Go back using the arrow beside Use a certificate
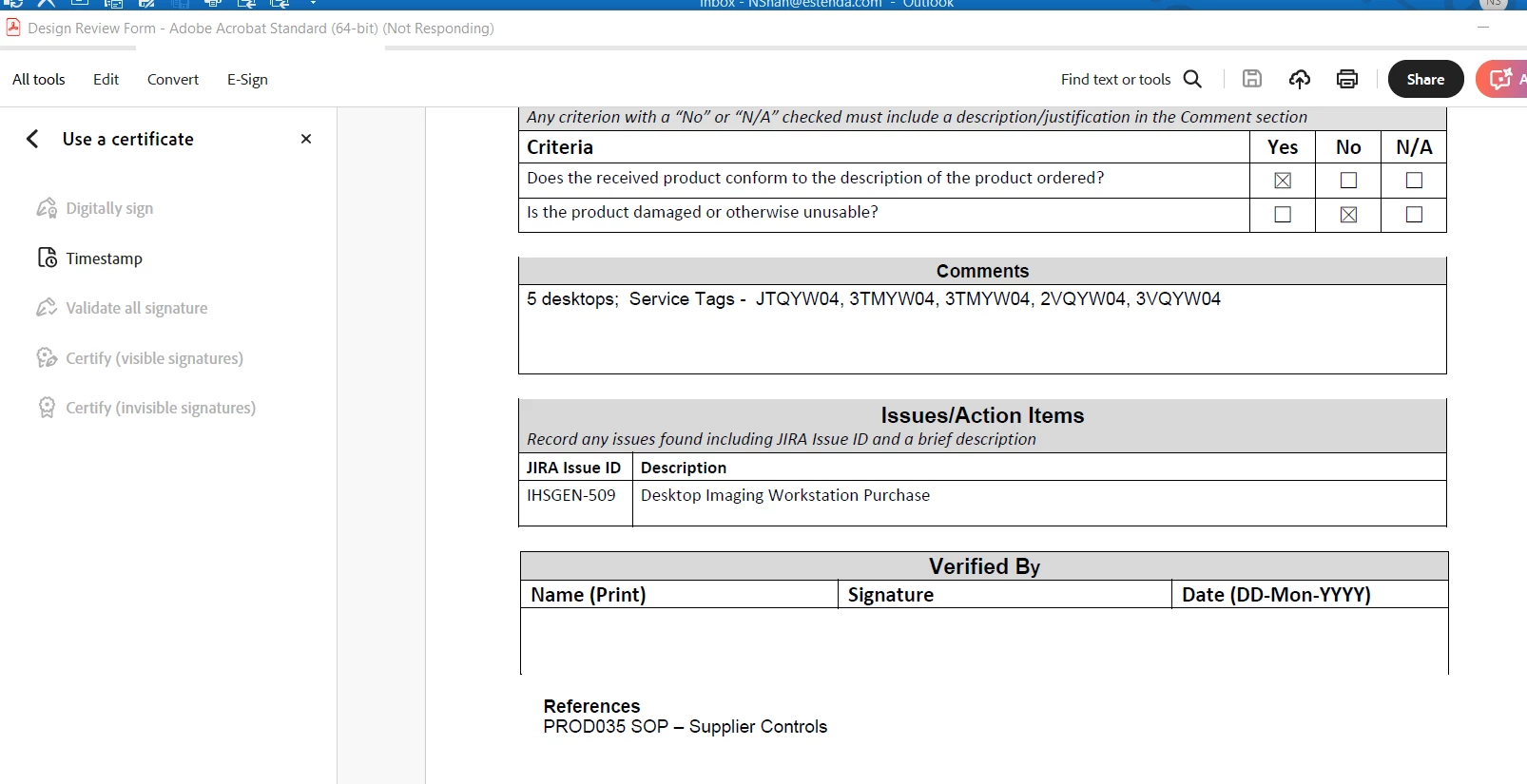1527x784 pixels. coord(32,139)
